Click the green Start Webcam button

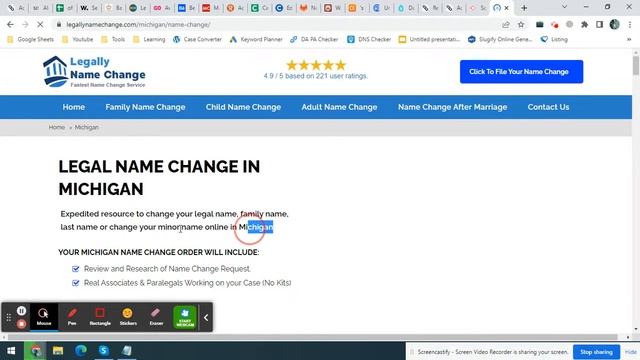click(x=185, y=317)
